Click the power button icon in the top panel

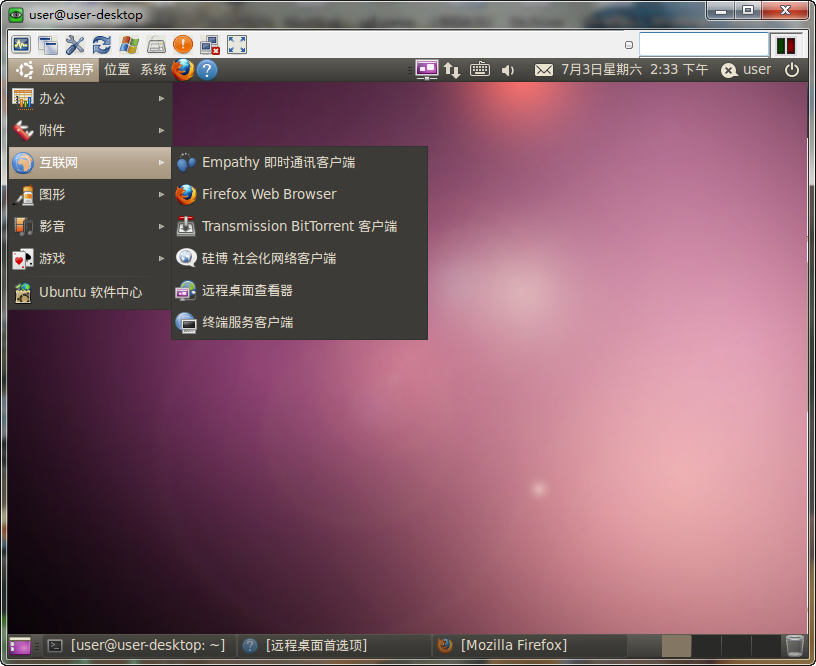[792, 70]
